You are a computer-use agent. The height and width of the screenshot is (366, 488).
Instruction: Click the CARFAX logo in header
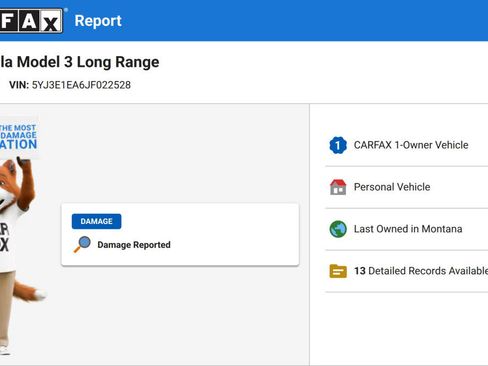(31, 21)
